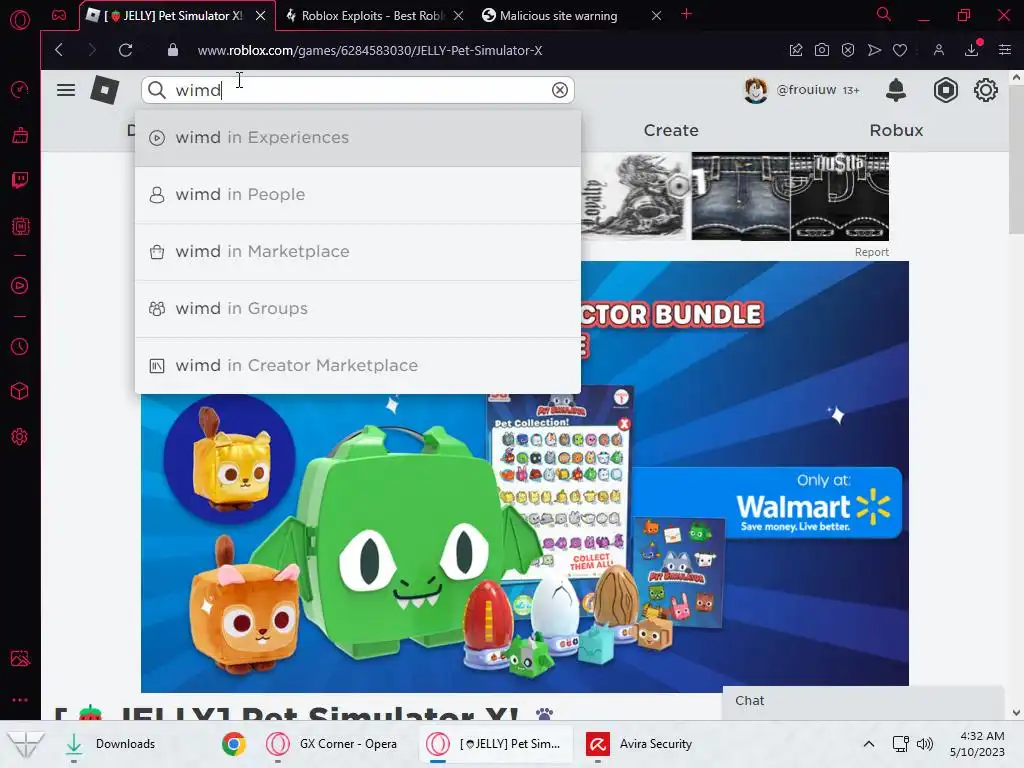Open the Opera account profile icon
Viewport: 1024px width, 768px height.
(x=938, y=50)
